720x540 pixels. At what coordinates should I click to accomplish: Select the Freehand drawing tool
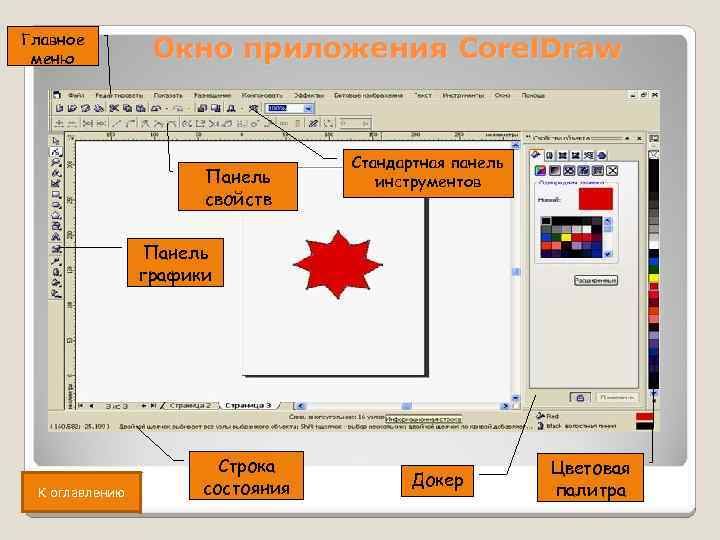(x=56, y=173)
